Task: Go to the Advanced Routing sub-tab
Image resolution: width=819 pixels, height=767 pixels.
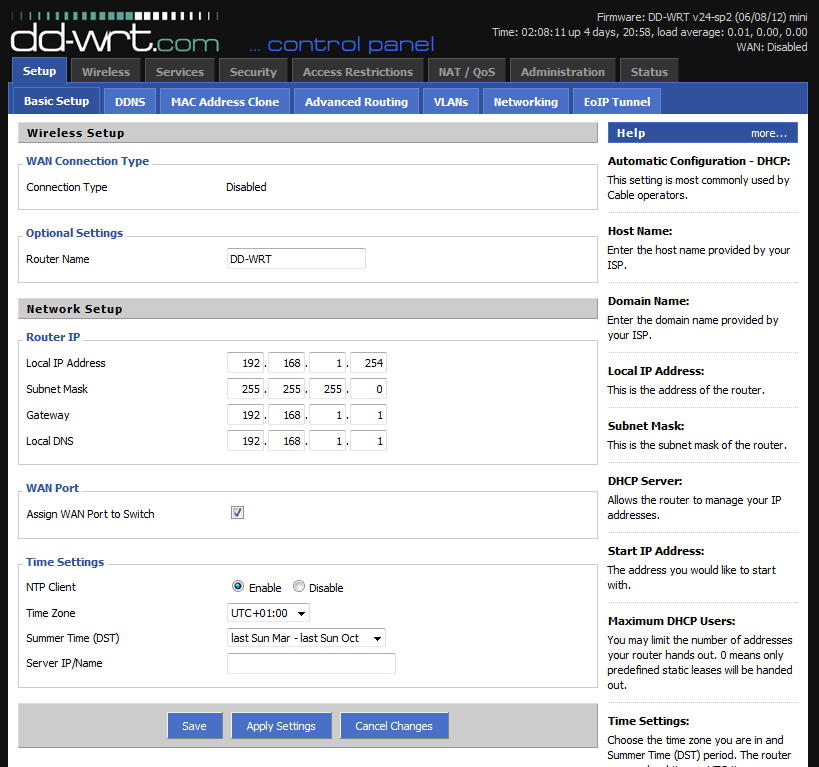Action: coord(356,102)
